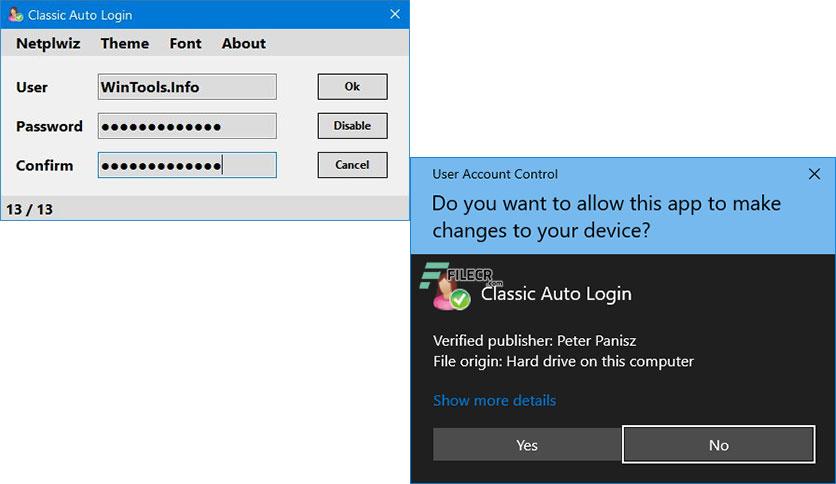Click the Ok button
This screenshot has width=836, height=484.
352,86
